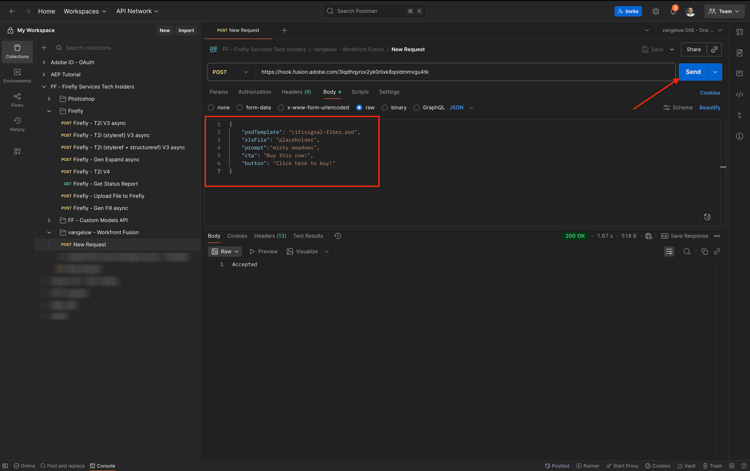750x471 pixels.
Task: Search within the response body
Action: click(x=687, y=252)
